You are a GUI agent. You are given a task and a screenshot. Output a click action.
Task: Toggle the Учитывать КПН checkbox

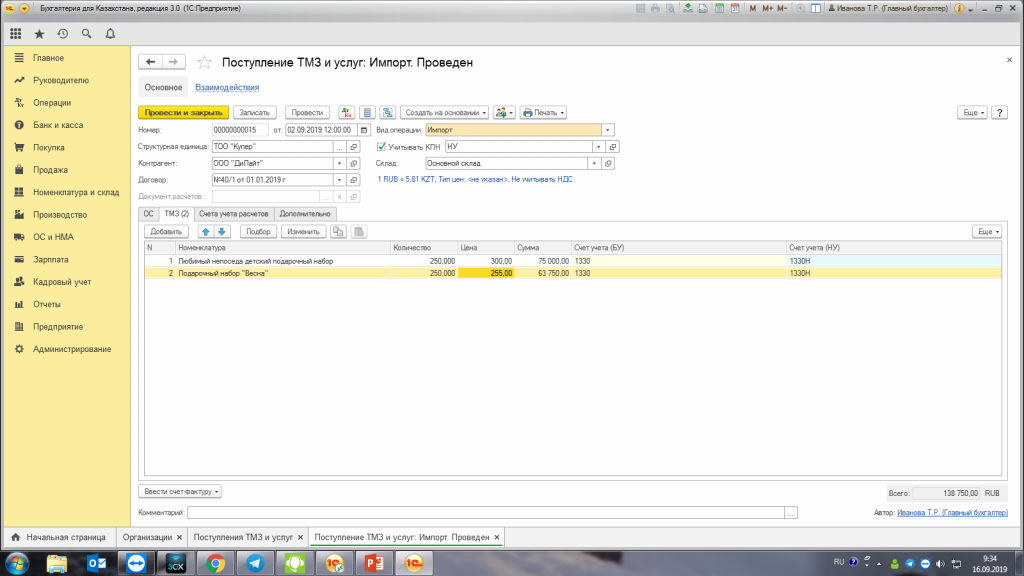tap(381, 146)
